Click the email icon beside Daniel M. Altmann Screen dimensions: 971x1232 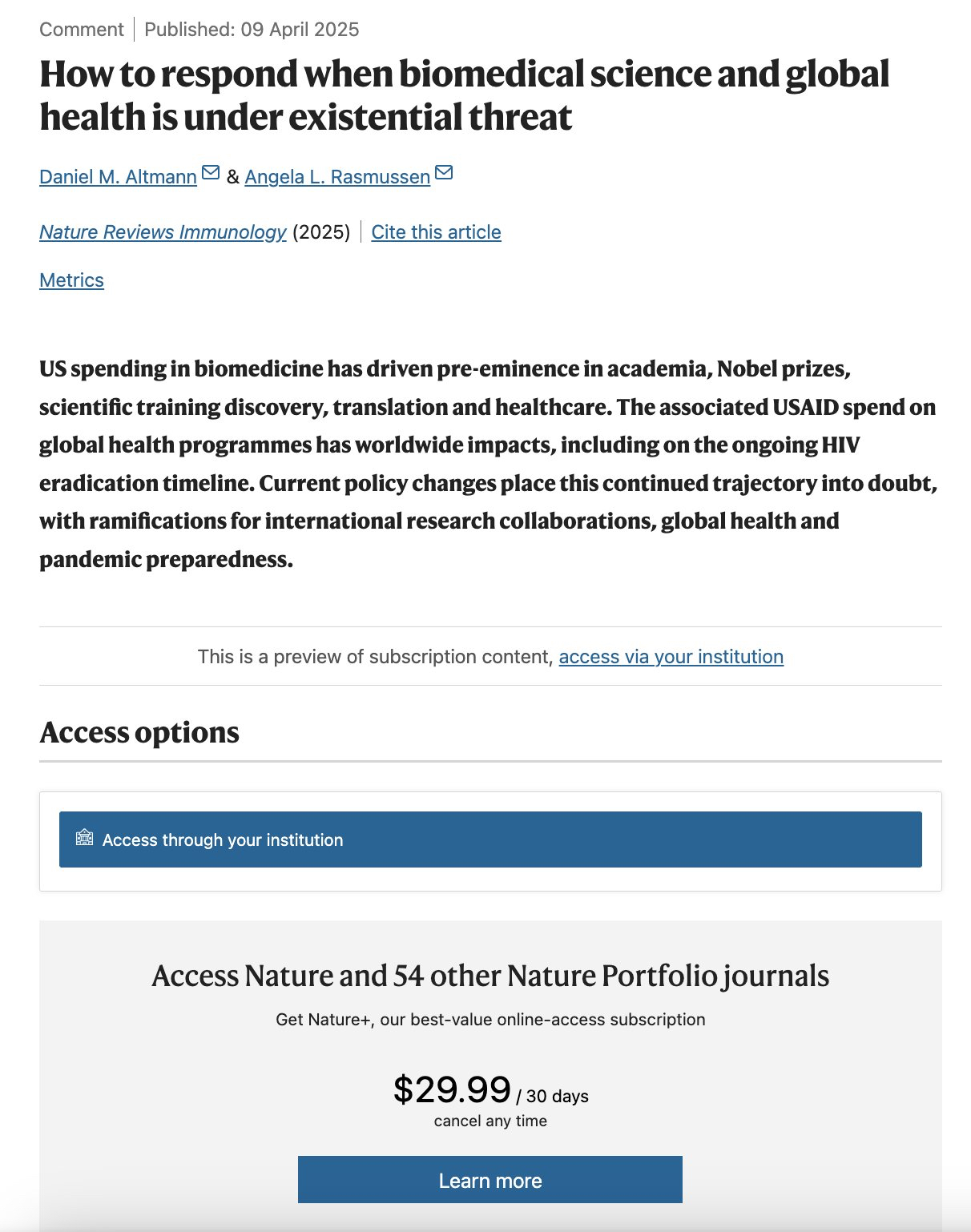coord(211,172)
